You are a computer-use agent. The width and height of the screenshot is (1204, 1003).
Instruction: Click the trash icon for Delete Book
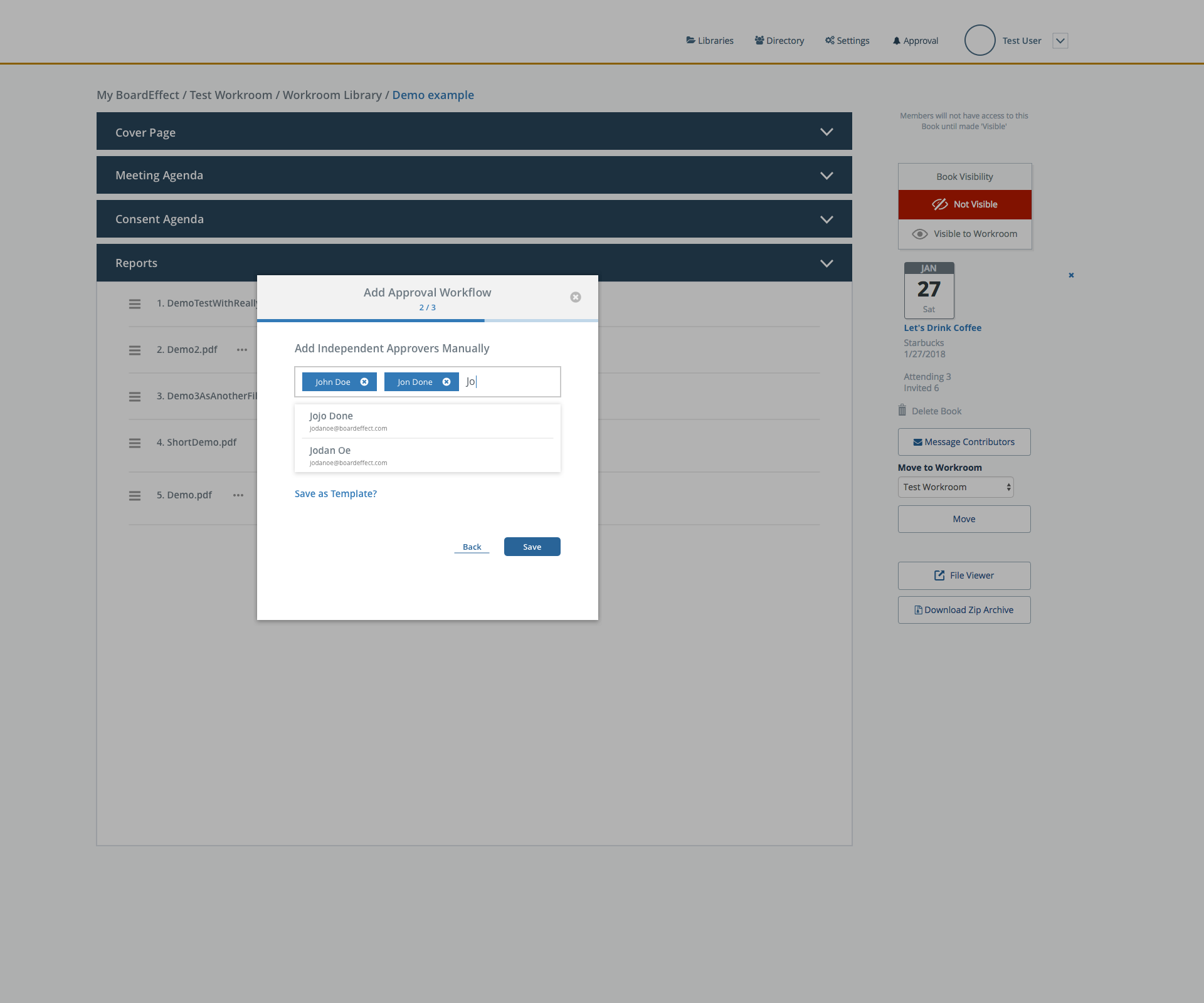click(x=902, y=411)
